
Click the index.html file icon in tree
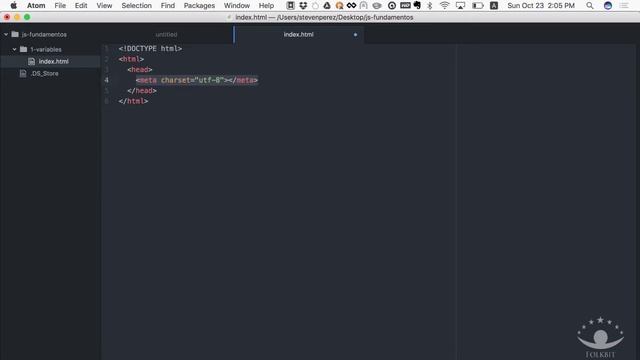(x=31, y=61)
